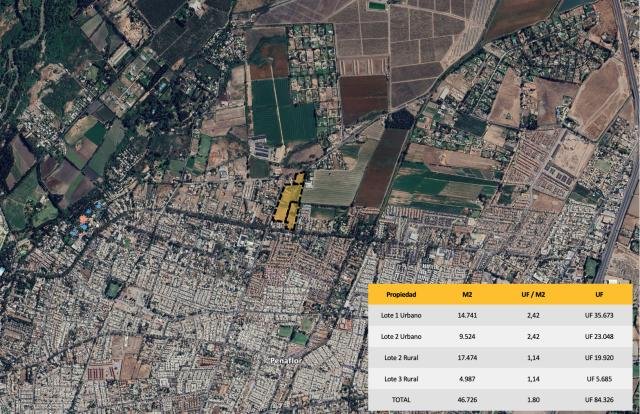Viewport: 640px width, 414px height.
Task: Click the total area 46.726 cell
Action: pos(467,400)
